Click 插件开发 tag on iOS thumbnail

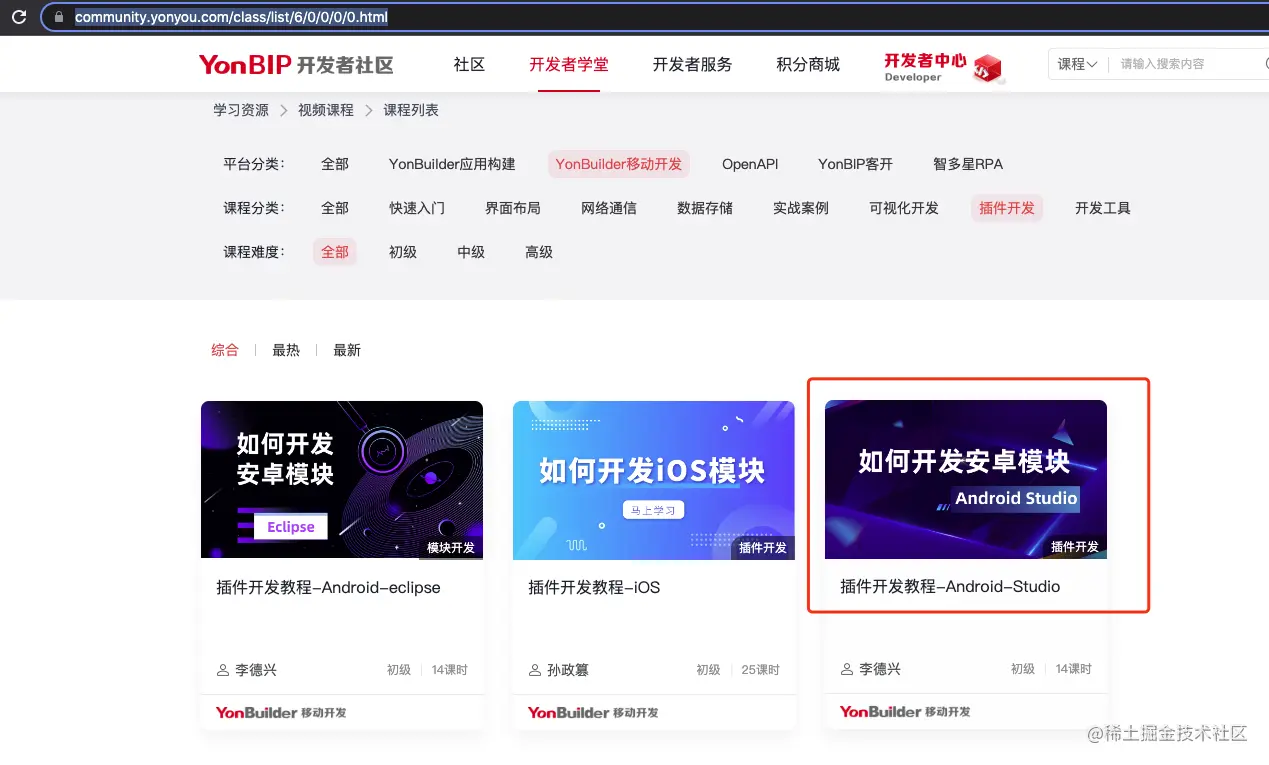[x=763, y=548]
